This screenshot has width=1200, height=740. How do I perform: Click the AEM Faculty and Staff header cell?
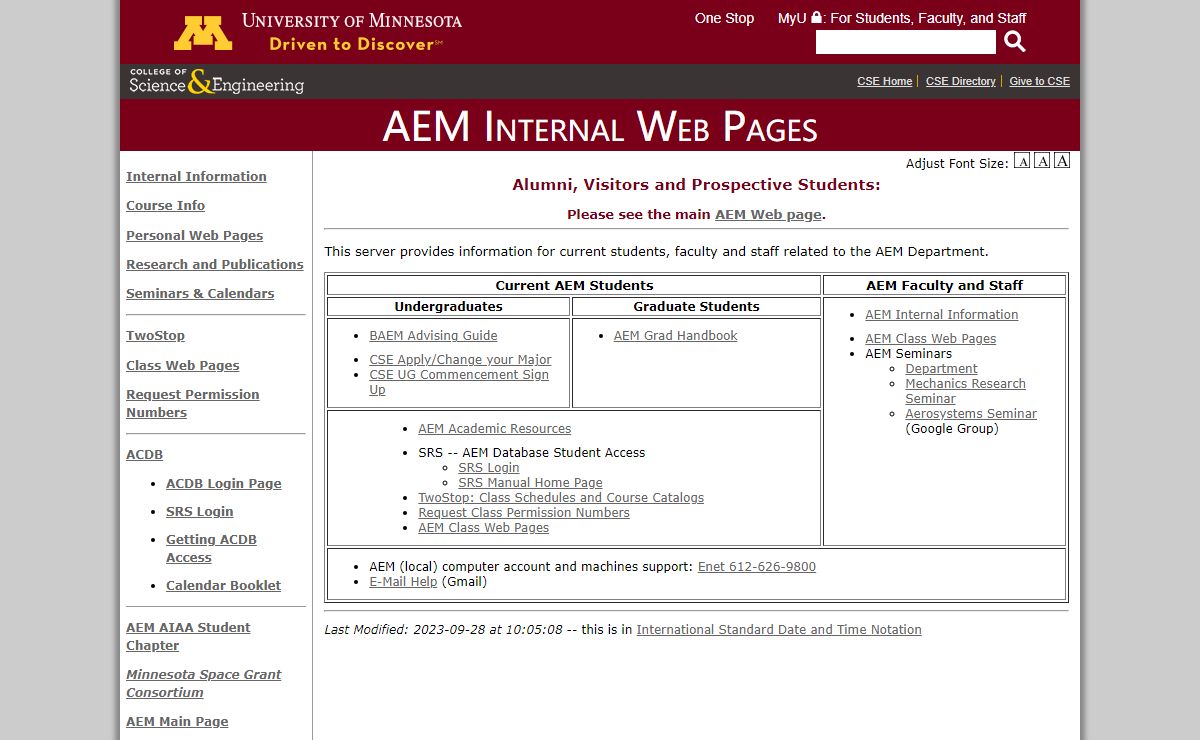(x=944, y=285)
